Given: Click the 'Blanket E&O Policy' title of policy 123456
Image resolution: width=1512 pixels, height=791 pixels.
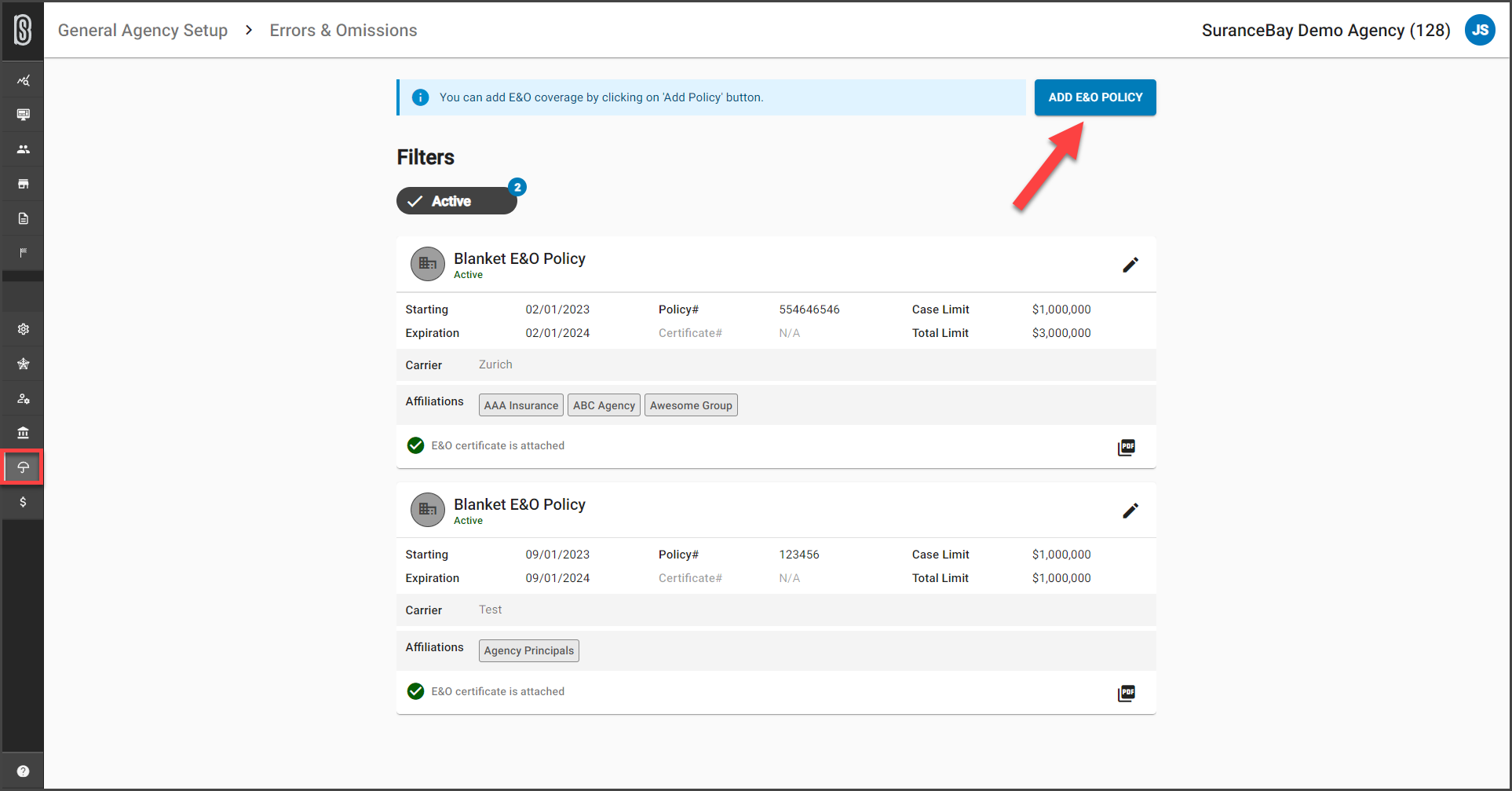Looking at the screenshot, I should 520,504.
